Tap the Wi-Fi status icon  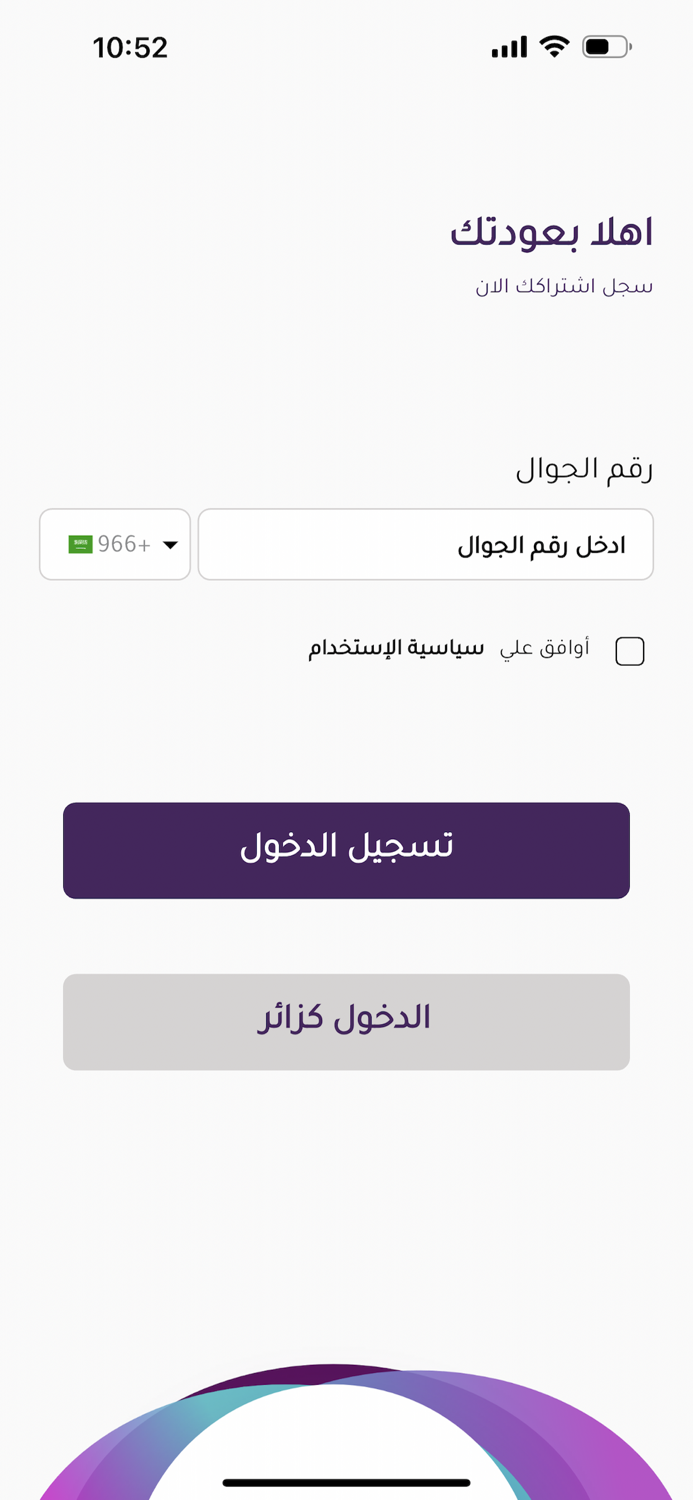pyautogui.click(x=553, y=46)
